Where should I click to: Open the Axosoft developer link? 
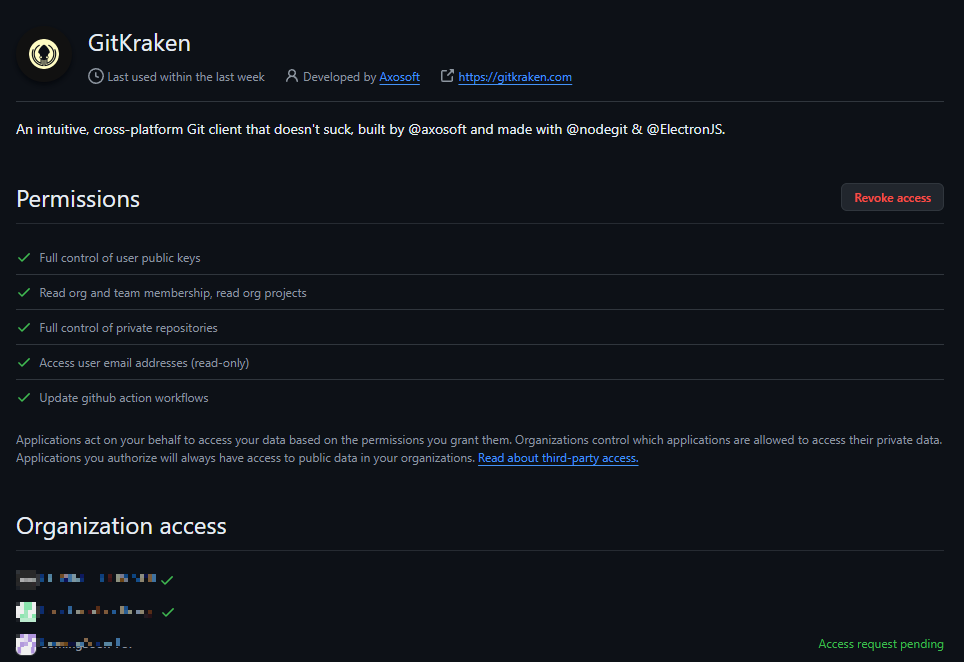(400, 77)
